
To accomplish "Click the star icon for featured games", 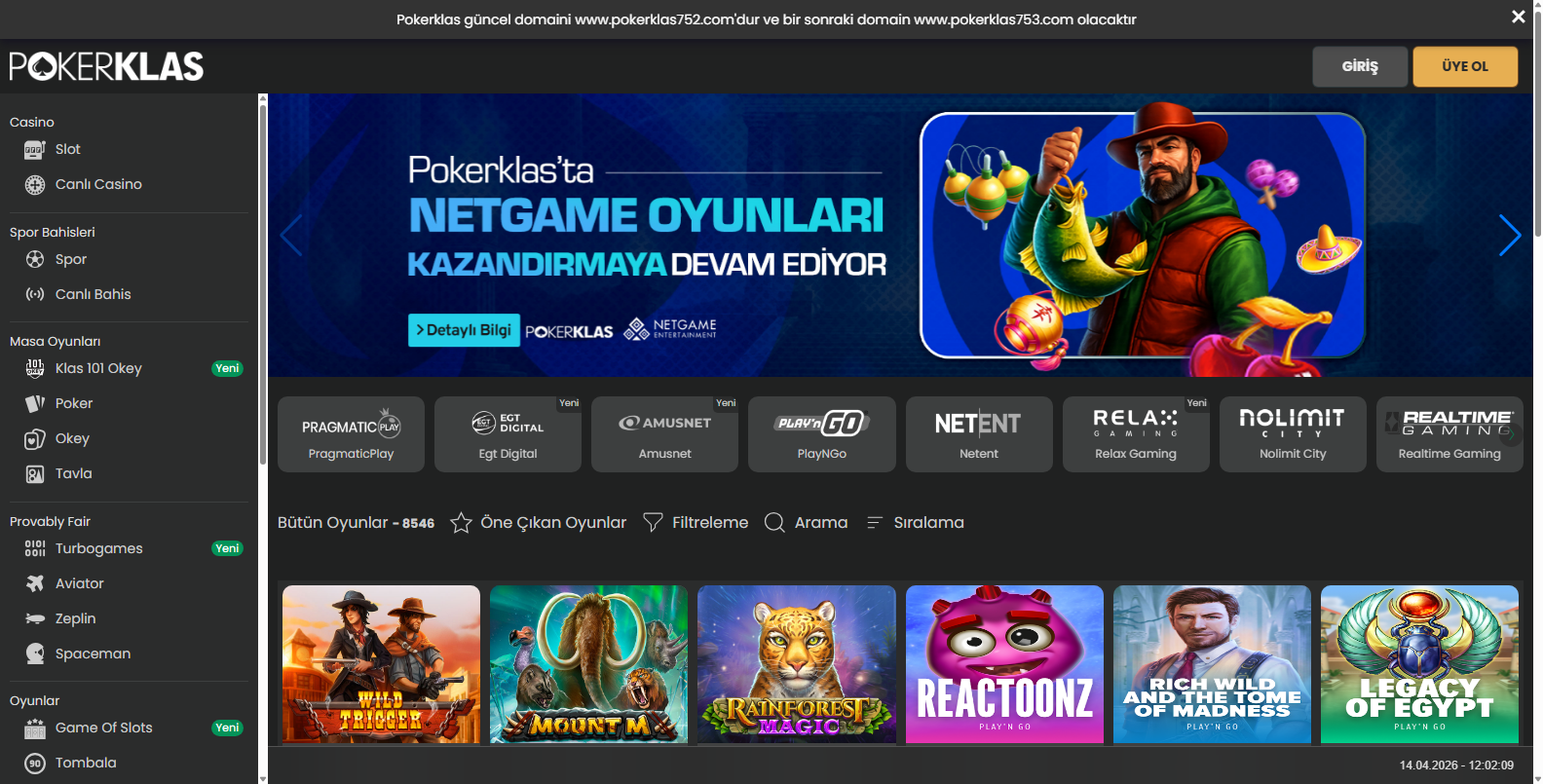I will click(461, 523).
